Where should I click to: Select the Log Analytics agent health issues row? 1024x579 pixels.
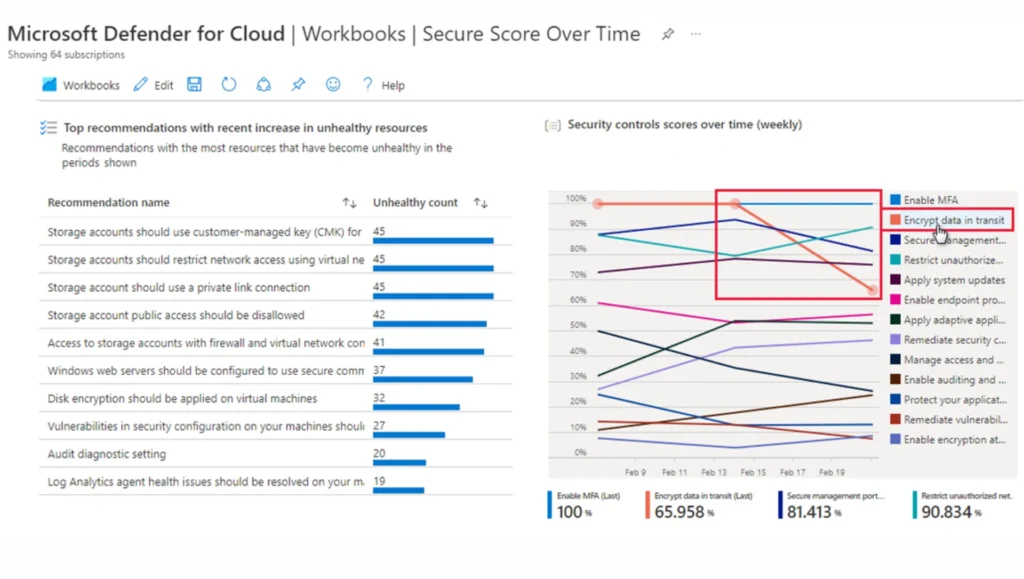coord(276,482)
